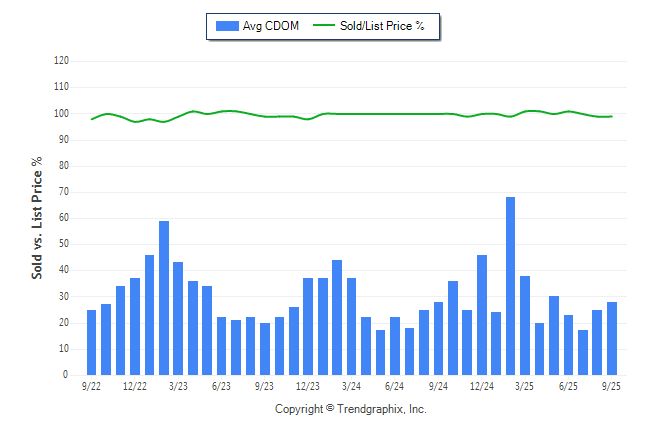The width and height of the screenshot is (646, 434).
Task: Toggle the Avg CDOM legend label
Action: (x=270, y=26)
